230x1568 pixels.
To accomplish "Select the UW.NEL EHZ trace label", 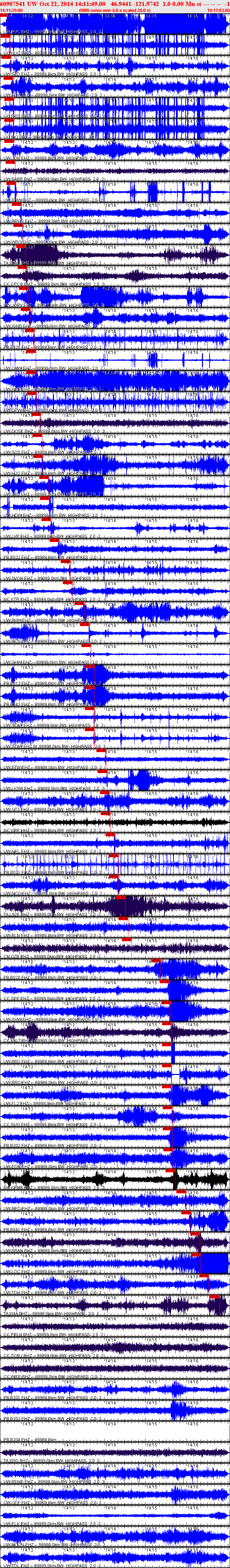I will [54, 850].
